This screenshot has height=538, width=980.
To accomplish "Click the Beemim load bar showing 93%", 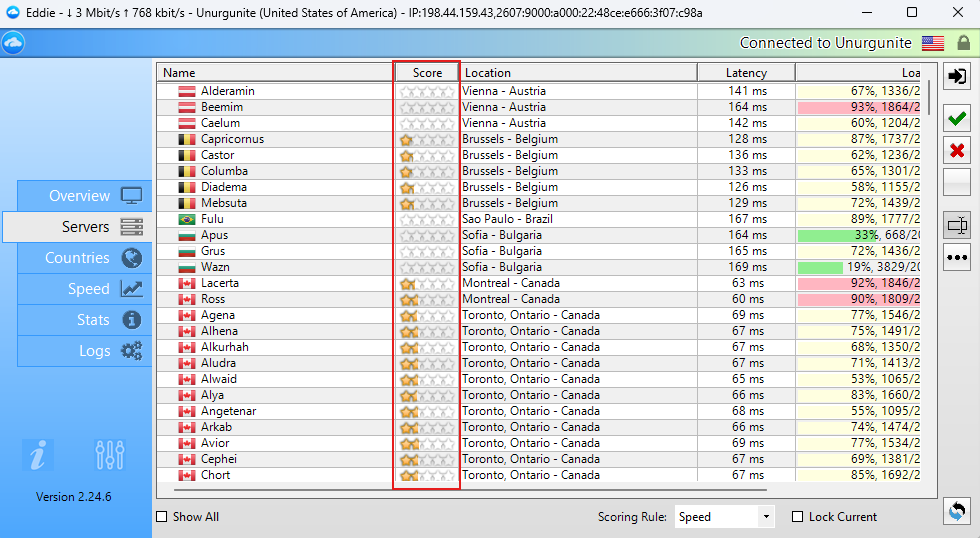I will click(859, 107).
